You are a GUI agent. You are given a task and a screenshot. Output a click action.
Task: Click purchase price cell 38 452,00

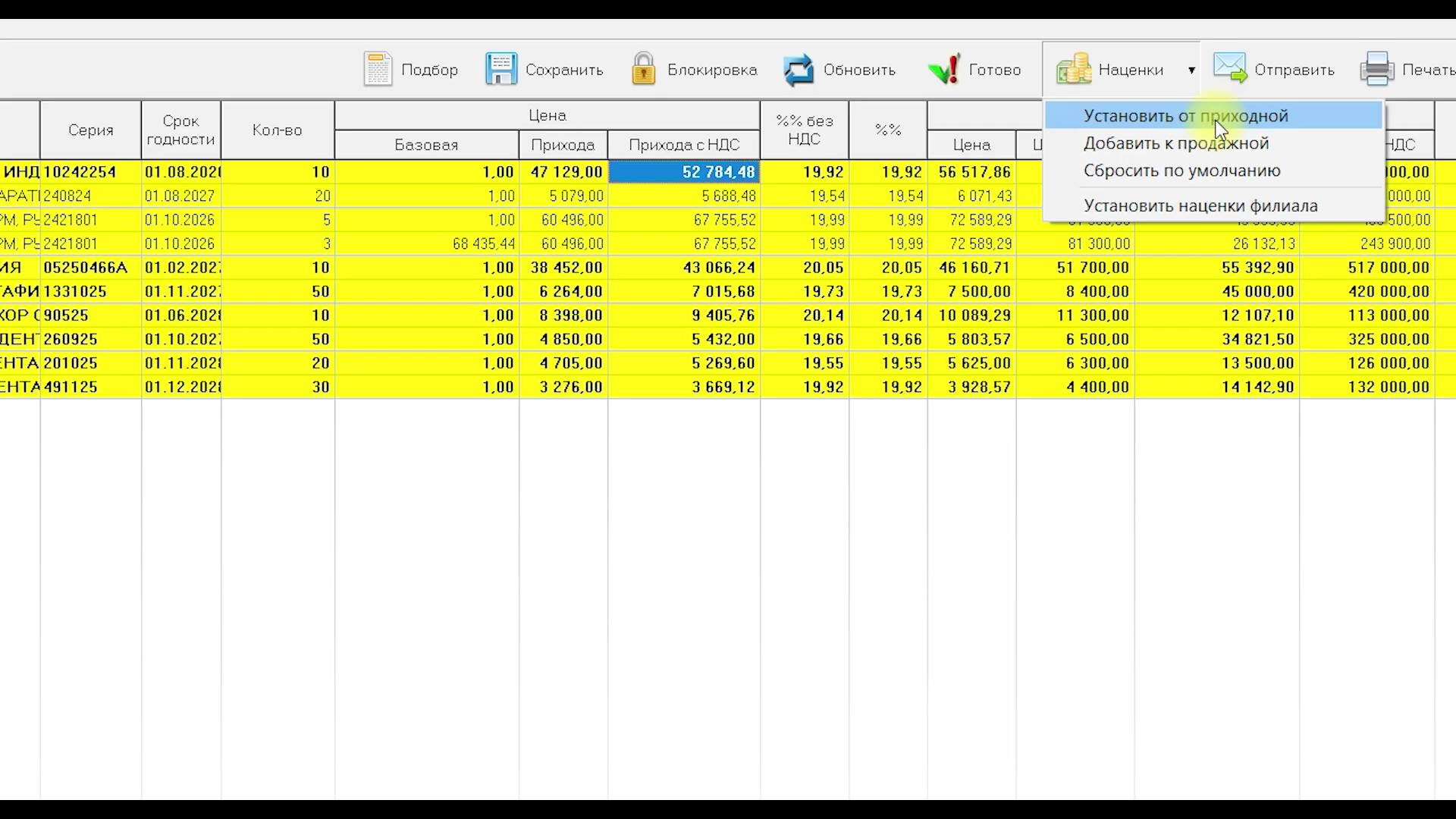pyautogui.click(x=563, y=268)
